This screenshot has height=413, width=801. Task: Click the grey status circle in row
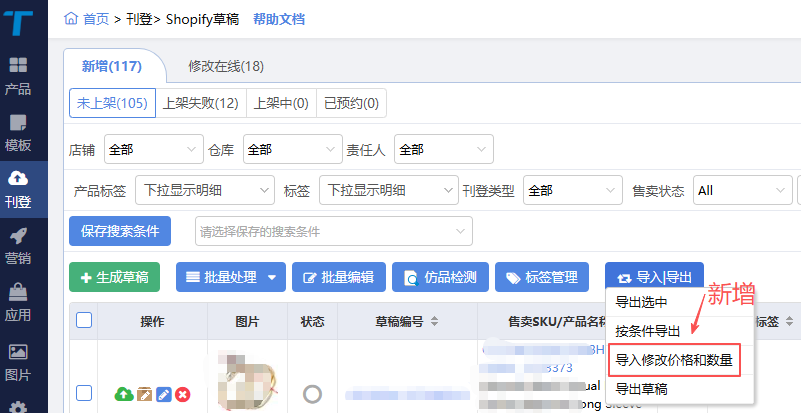point(312,394)
